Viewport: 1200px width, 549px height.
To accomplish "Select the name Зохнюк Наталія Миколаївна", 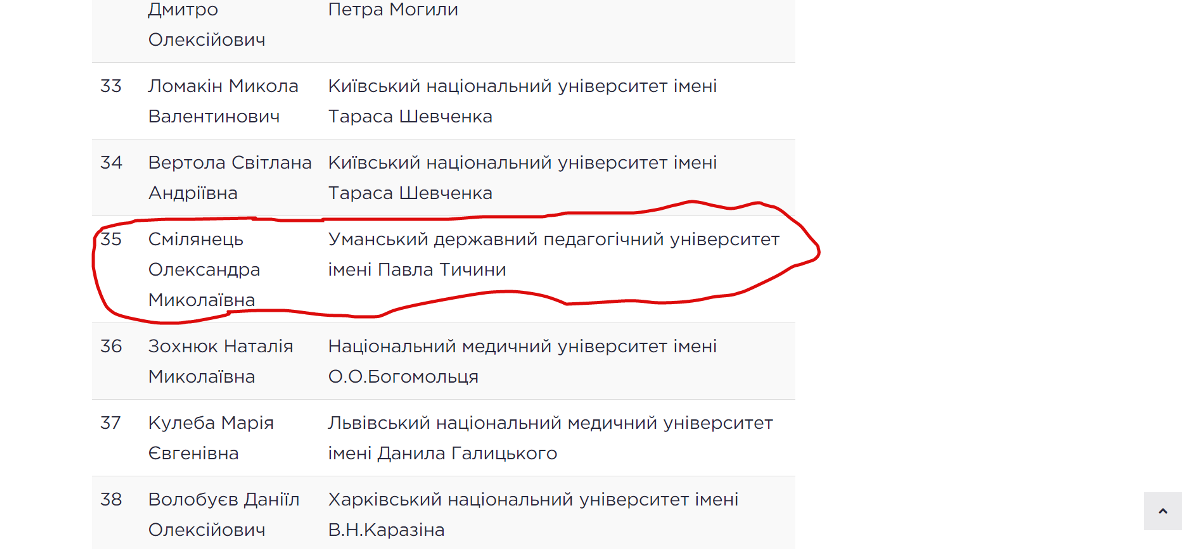I will tap(220, 361).
